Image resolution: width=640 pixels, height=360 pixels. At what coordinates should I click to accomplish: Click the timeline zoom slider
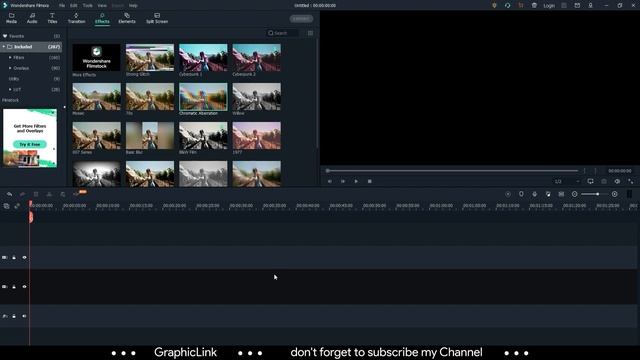tap(596, 194)
